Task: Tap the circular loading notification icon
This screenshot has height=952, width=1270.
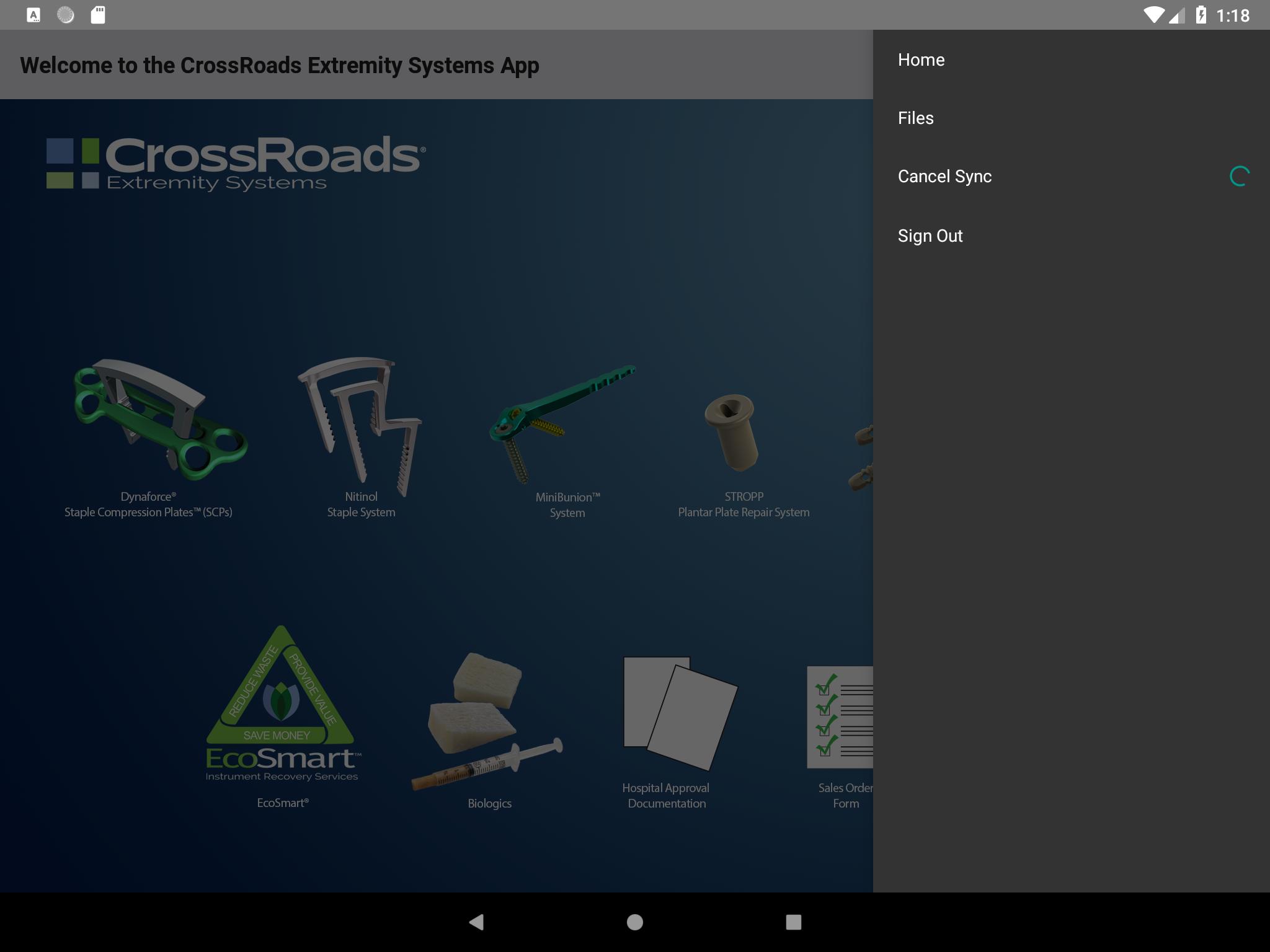Action: 66,15
